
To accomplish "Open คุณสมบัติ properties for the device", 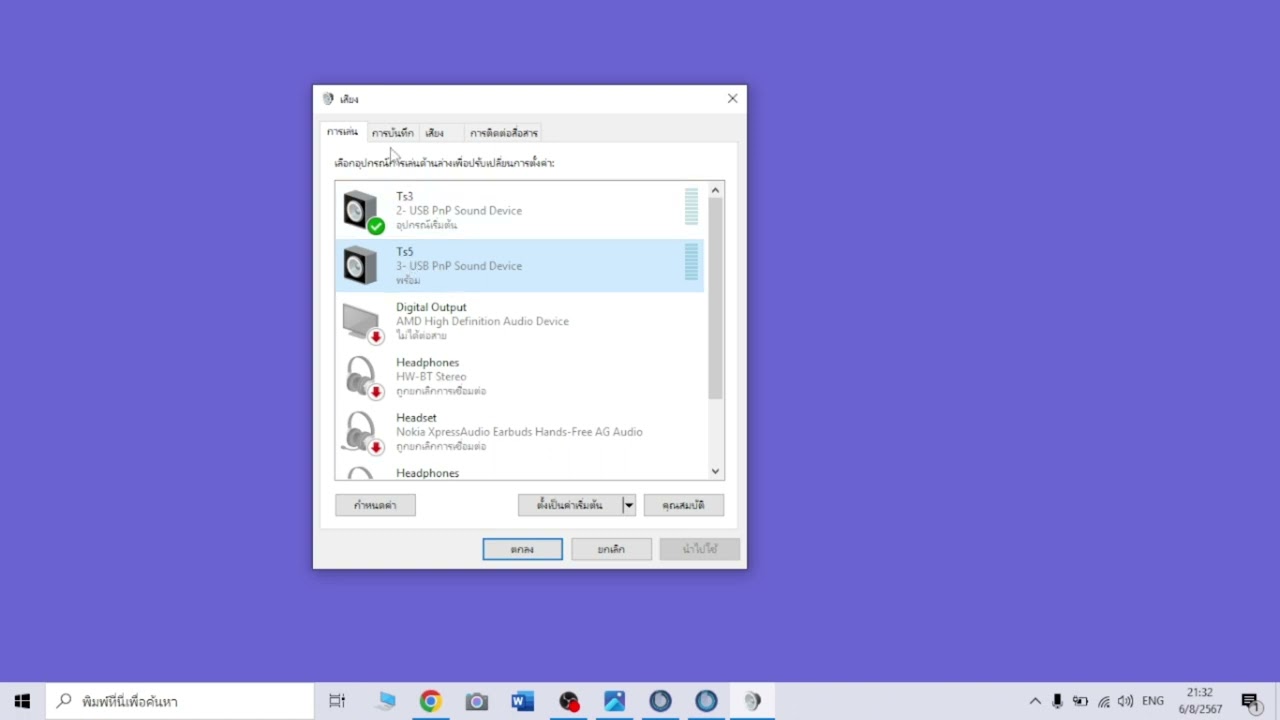I will (684, 505).
